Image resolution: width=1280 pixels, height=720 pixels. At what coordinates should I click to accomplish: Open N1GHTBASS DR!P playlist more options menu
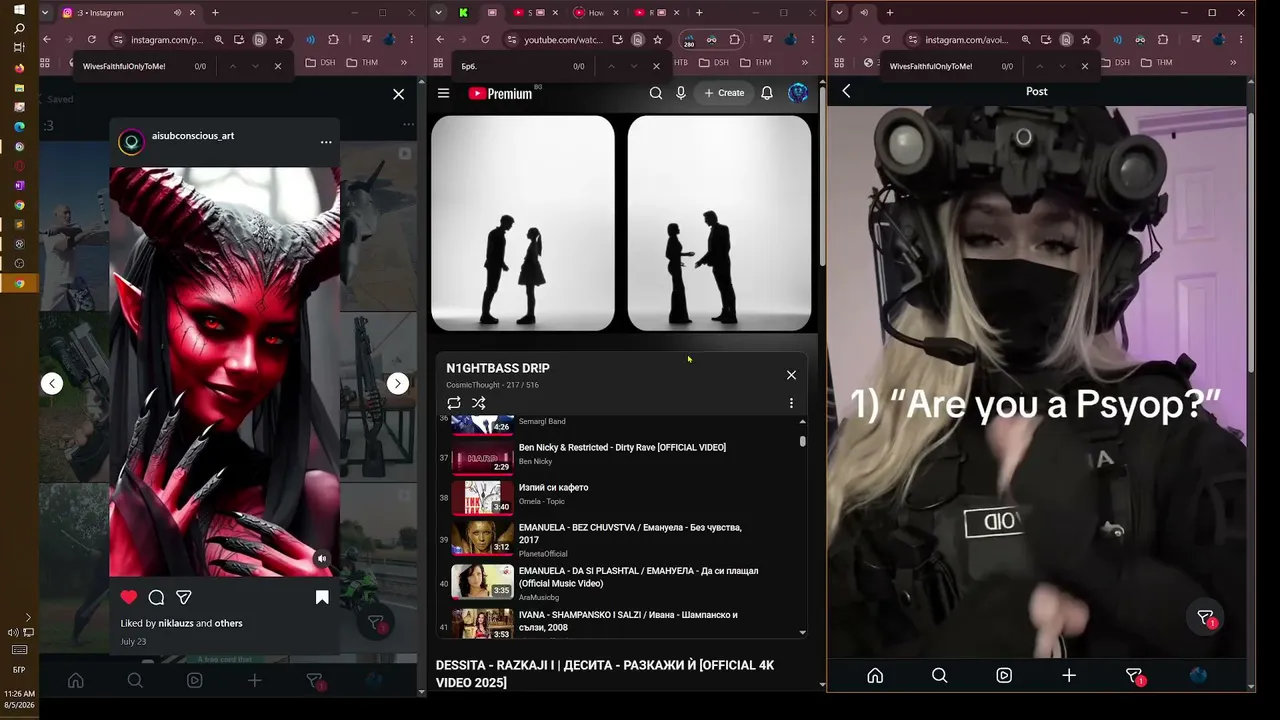click(x=791, y=403)
